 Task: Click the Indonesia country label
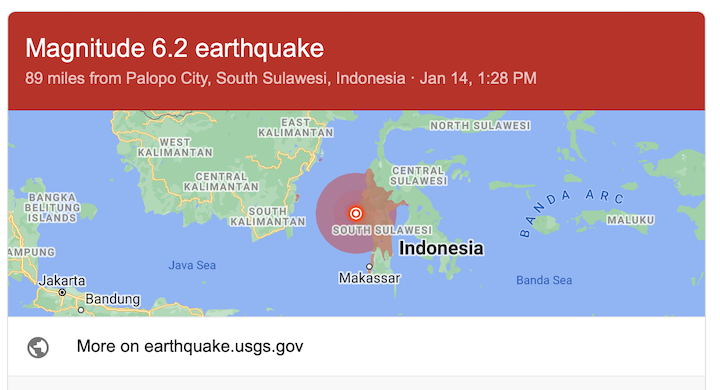[x=441, y=248]
